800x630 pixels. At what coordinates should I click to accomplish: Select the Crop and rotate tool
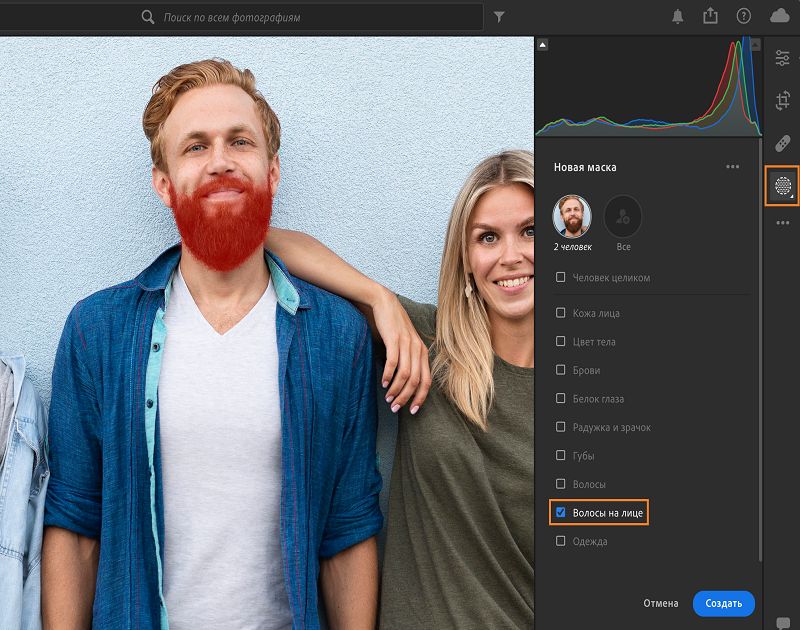click(x=783, y=100)
